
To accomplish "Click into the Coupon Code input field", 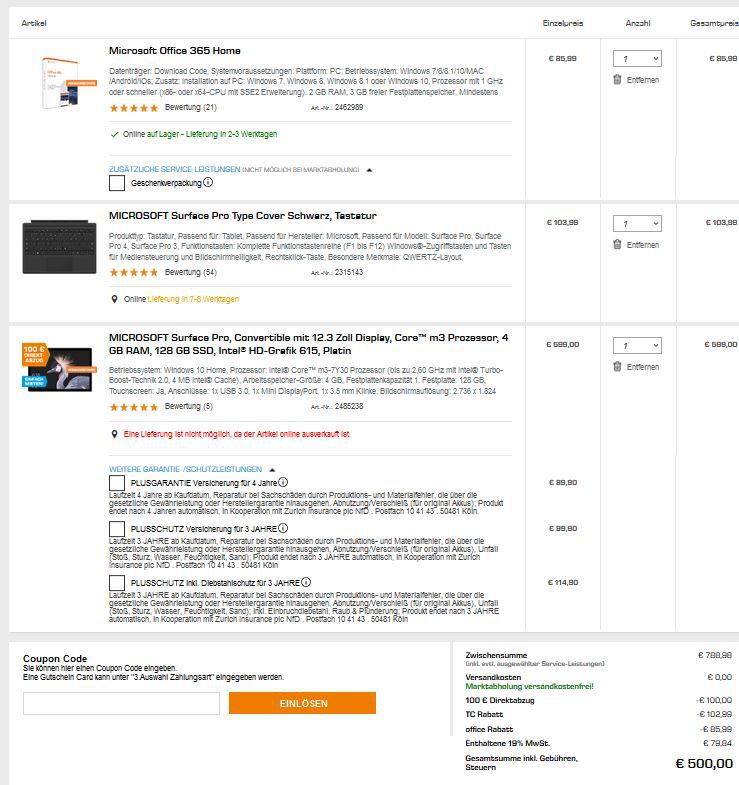I will point(121,703).
